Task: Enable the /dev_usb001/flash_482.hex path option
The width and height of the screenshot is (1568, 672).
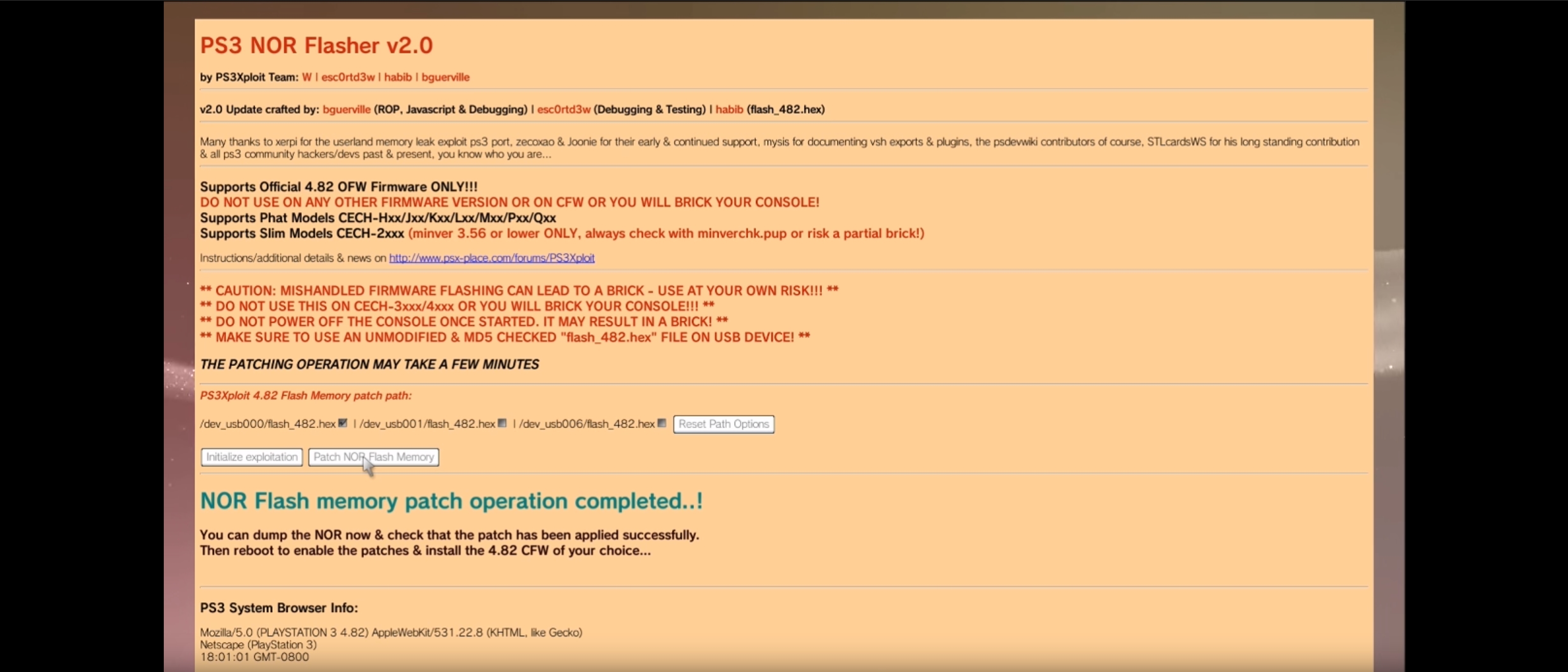Action: pos(502,423)
